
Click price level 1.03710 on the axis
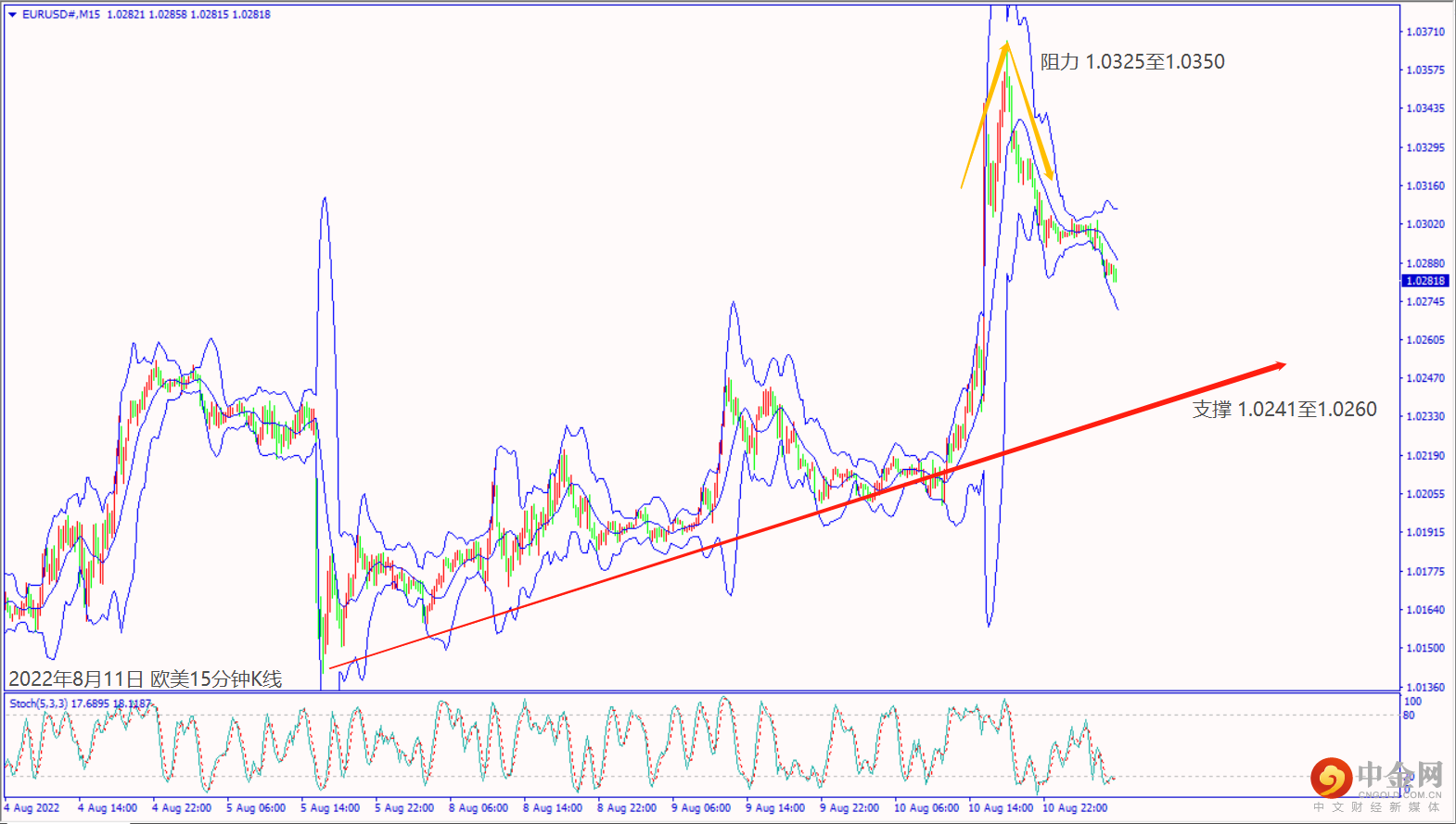1425,32
